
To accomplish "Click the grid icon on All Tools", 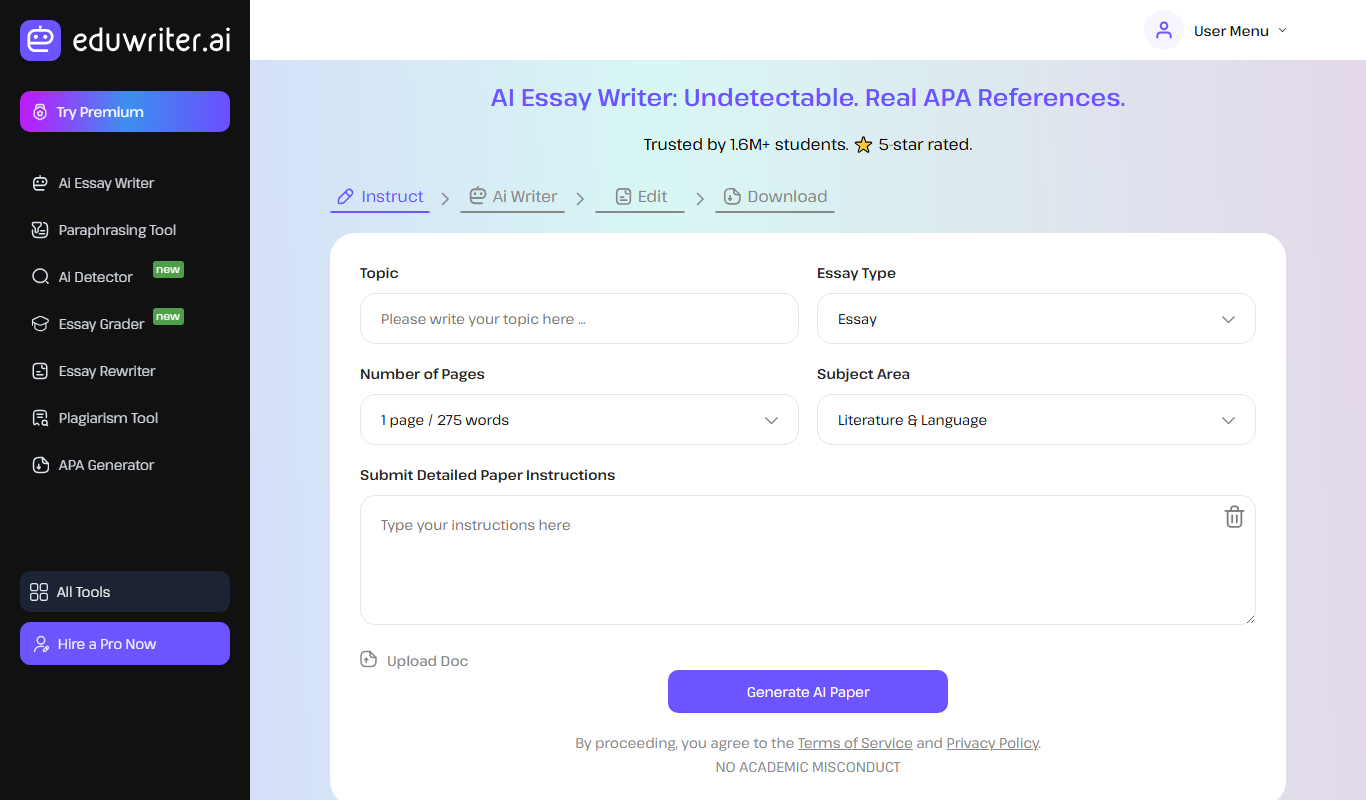I will click(39, 592).
